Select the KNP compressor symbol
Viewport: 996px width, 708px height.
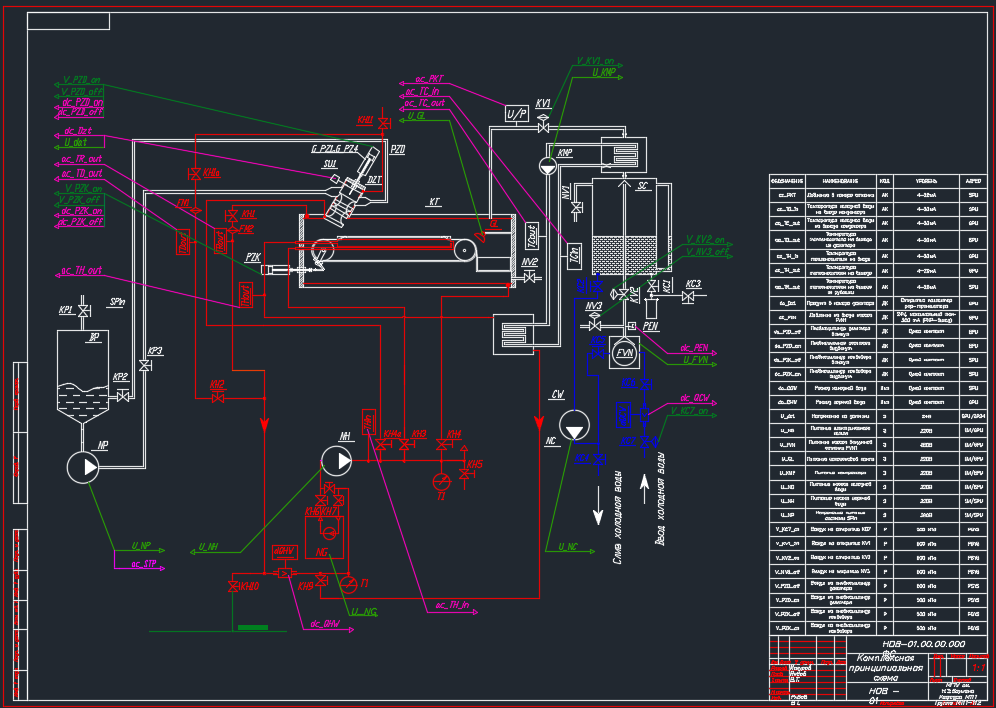coord(549,166)
